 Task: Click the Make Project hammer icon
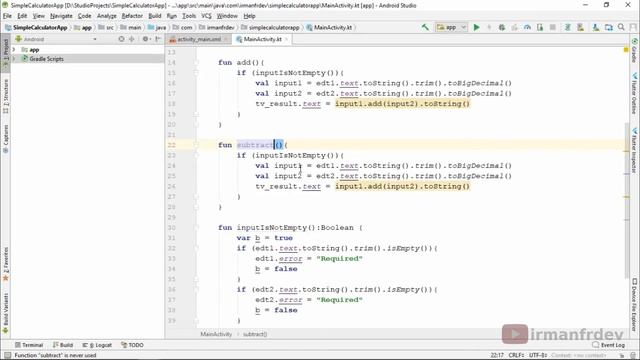coord(425,27)
